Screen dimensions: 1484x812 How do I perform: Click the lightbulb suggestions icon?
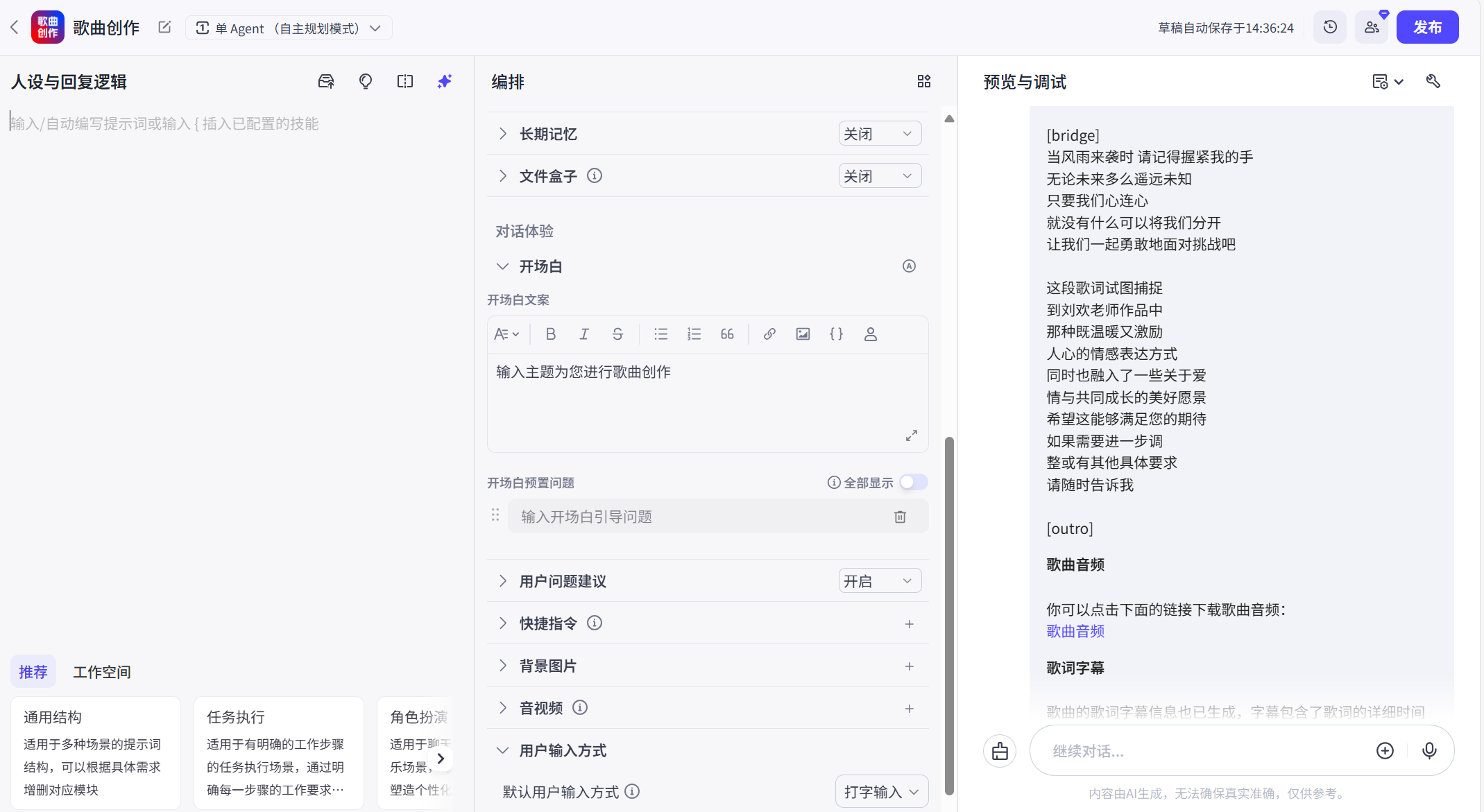pos(366,82)
